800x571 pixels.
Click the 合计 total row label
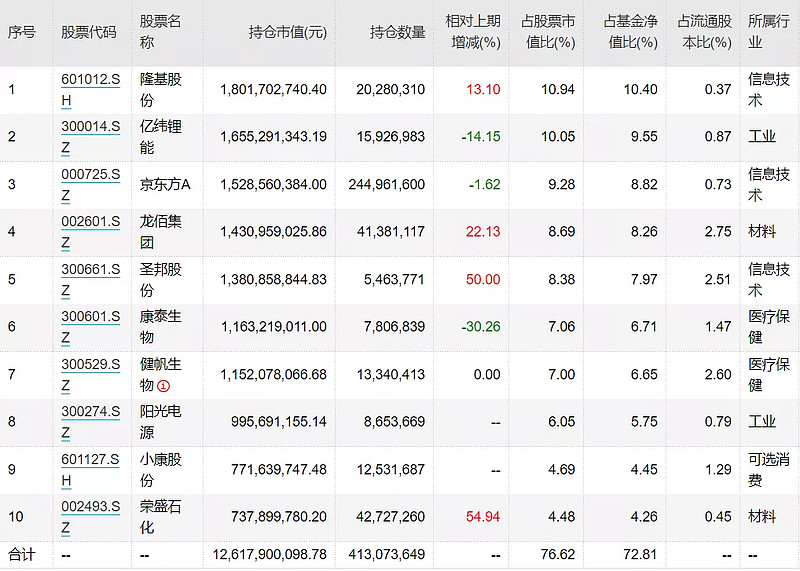tap(21, 555)
